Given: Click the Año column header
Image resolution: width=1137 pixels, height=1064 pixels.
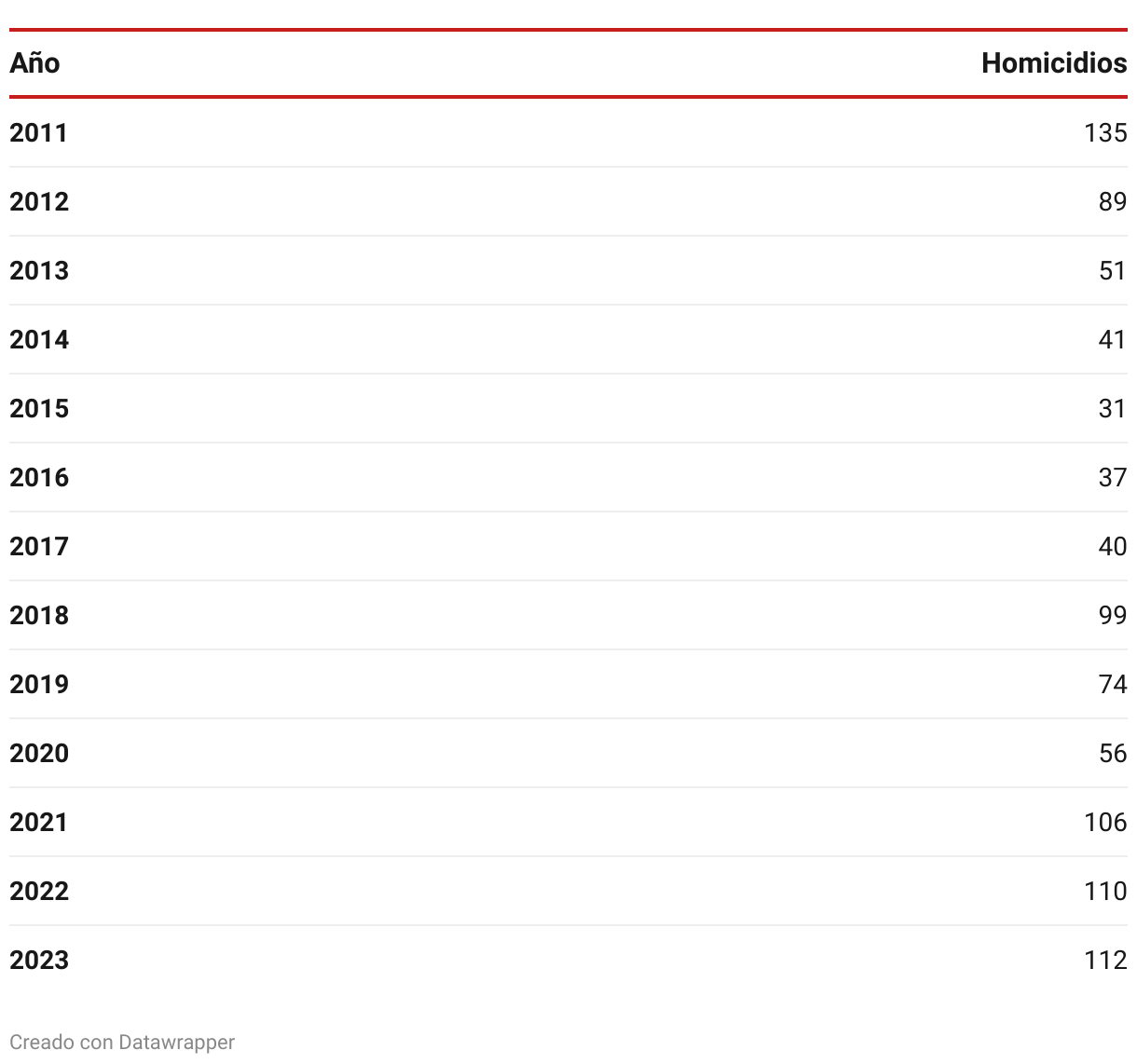Looking at the screenshot, I should click(34, 62).
